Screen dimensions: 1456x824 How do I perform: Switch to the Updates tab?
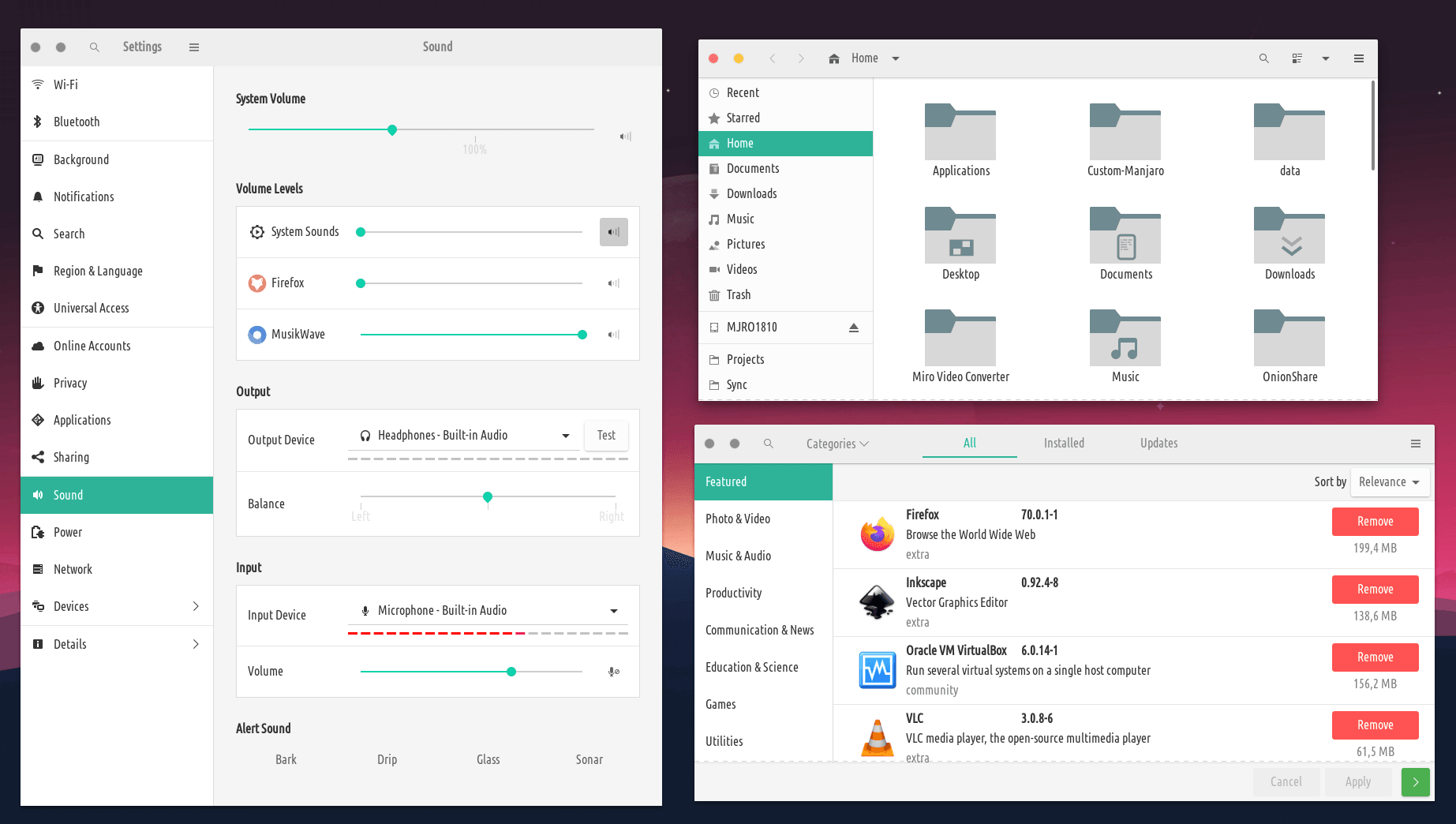(x=1158, y=444)
